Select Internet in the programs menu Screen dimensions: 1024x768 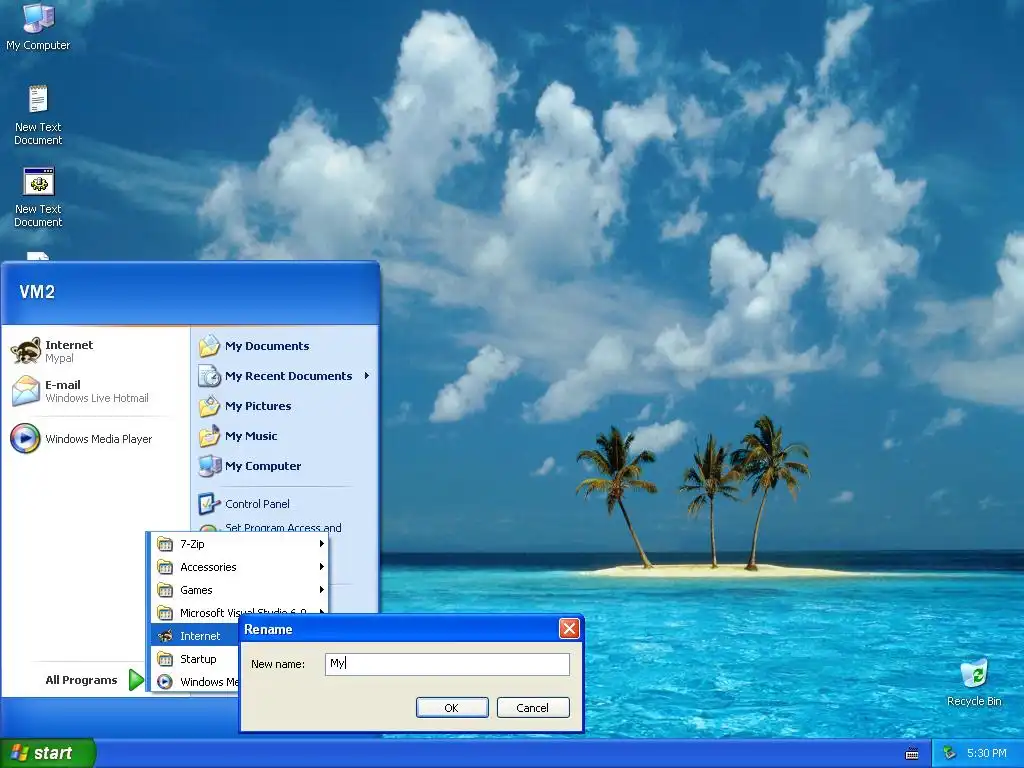click(x=195, y=636)
